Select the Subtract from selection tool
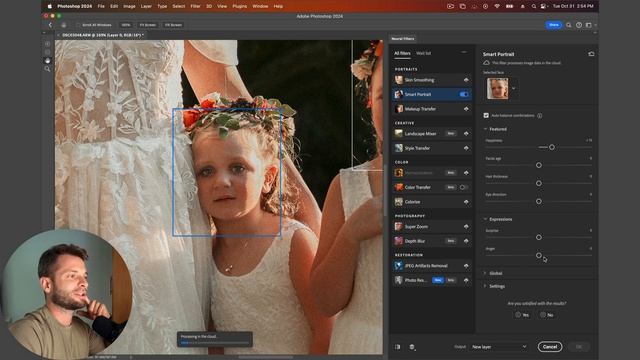This screenshot has width=640, height=360. [48, 52]
